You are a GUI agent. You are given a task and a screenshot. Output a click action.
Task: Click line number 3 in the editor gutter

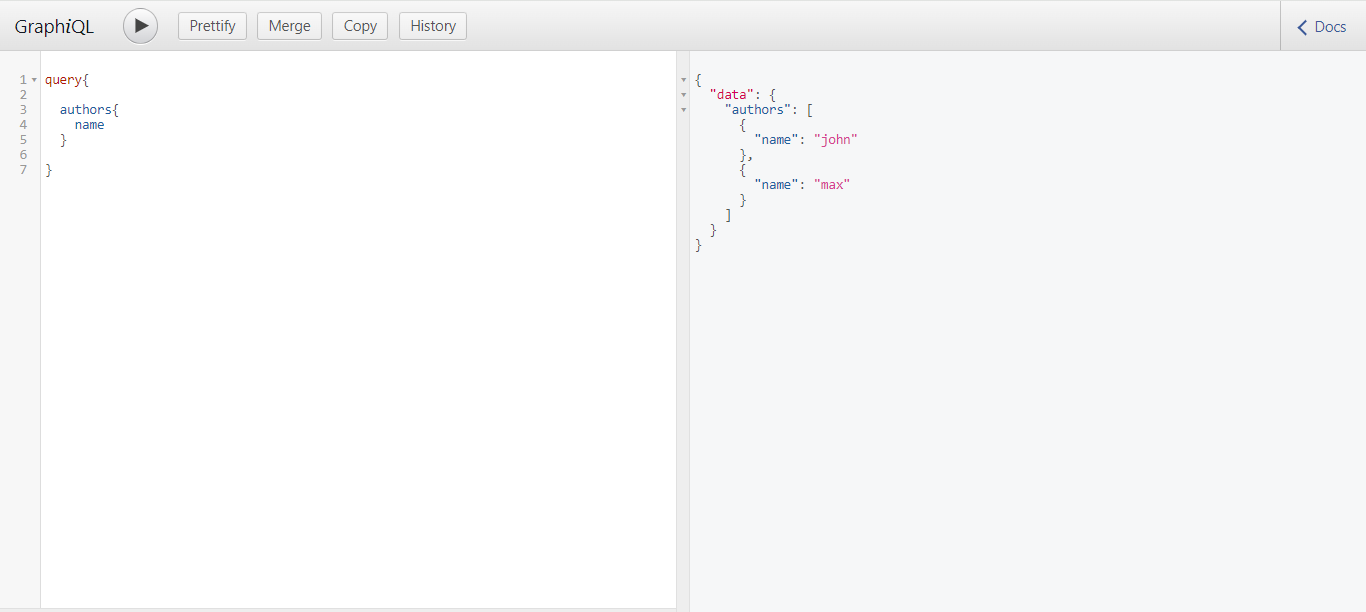pyautogui.click(x=23, y=109)
